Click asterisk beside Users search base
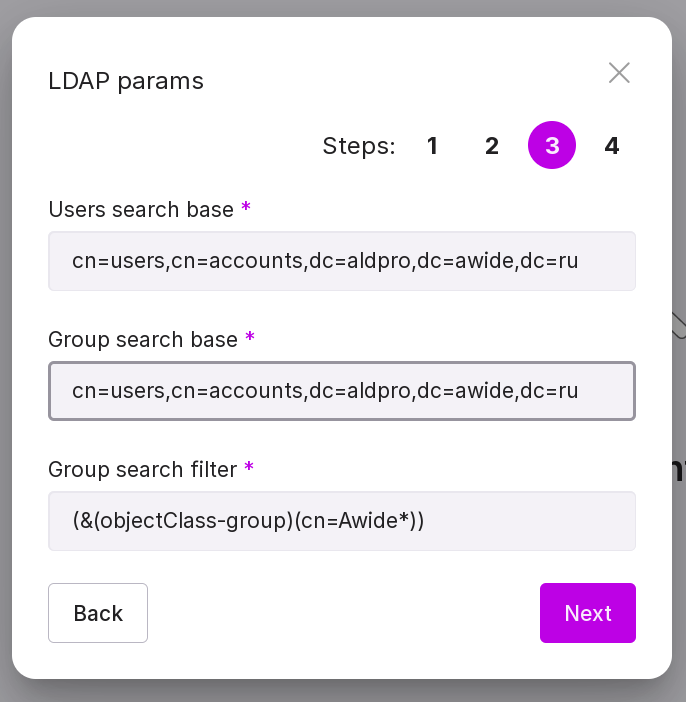The image size is (686, 702). [x=246, y=208]
